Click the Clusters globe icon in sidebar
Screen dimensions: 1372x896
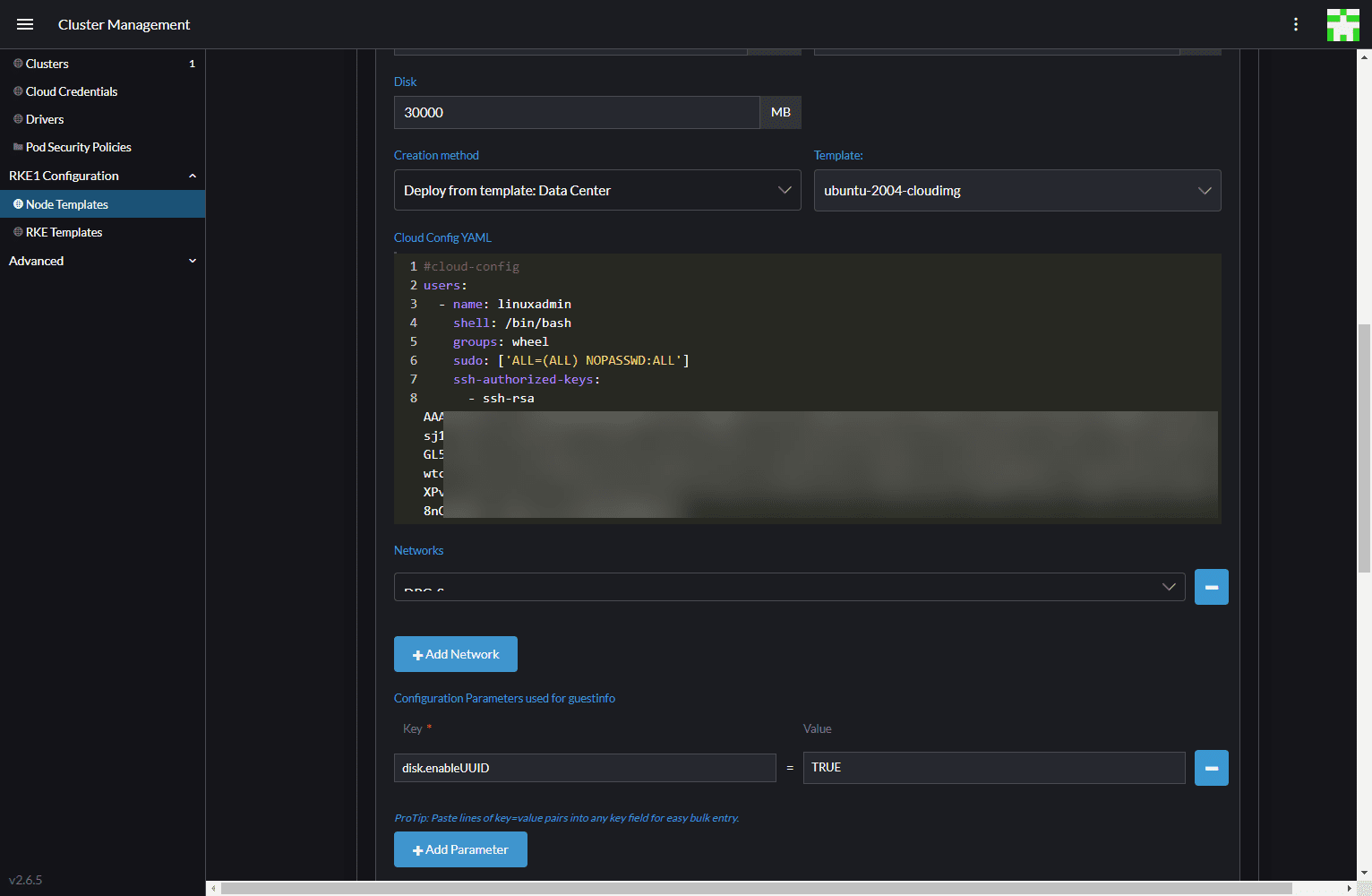click(18, 64)
